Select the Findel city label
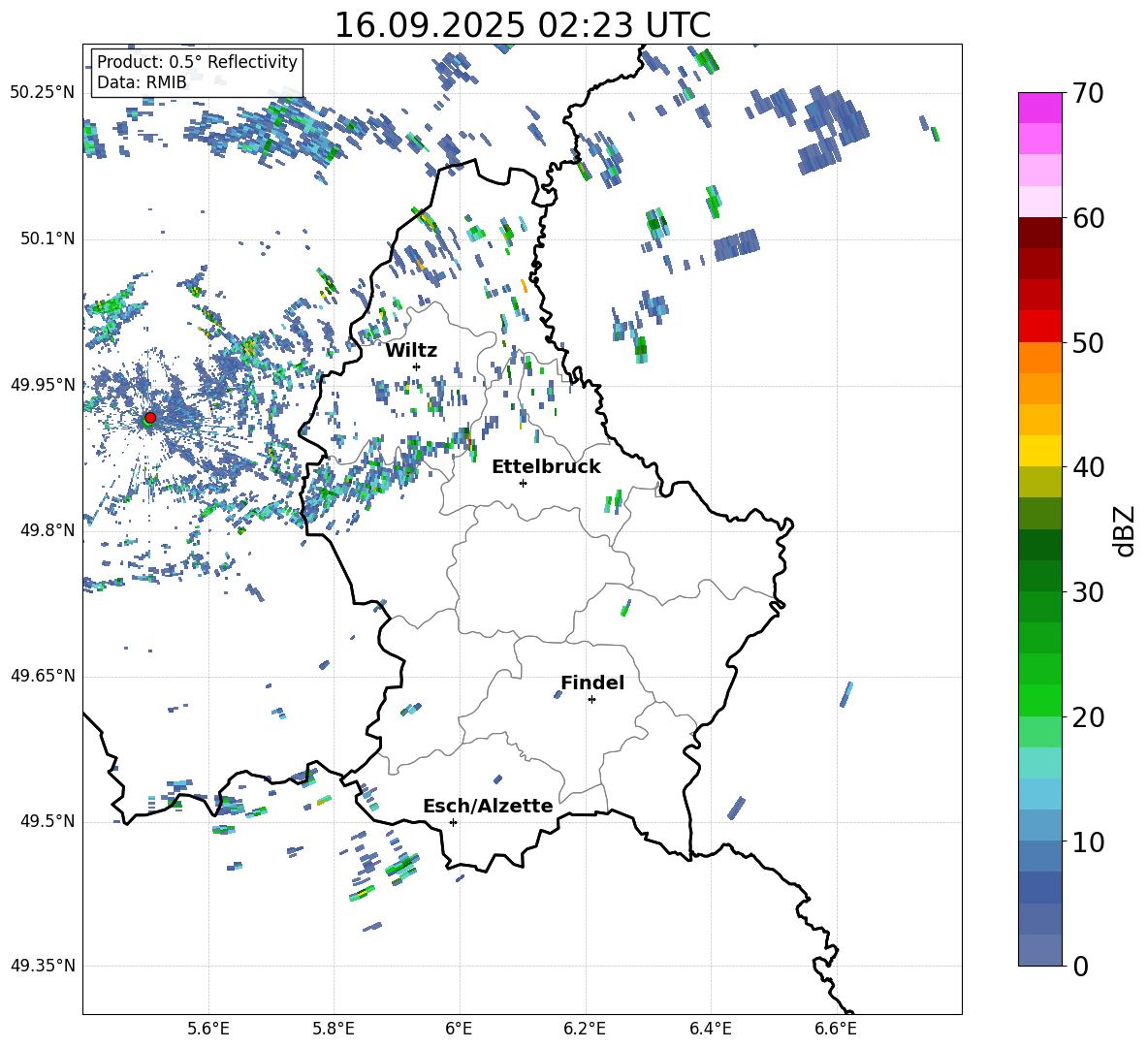This screenshot has height=1048, width=1148. point(592,683)
